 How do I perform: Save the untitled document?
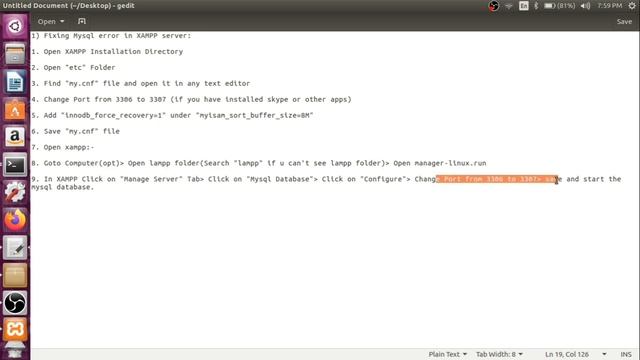[624, 21]
